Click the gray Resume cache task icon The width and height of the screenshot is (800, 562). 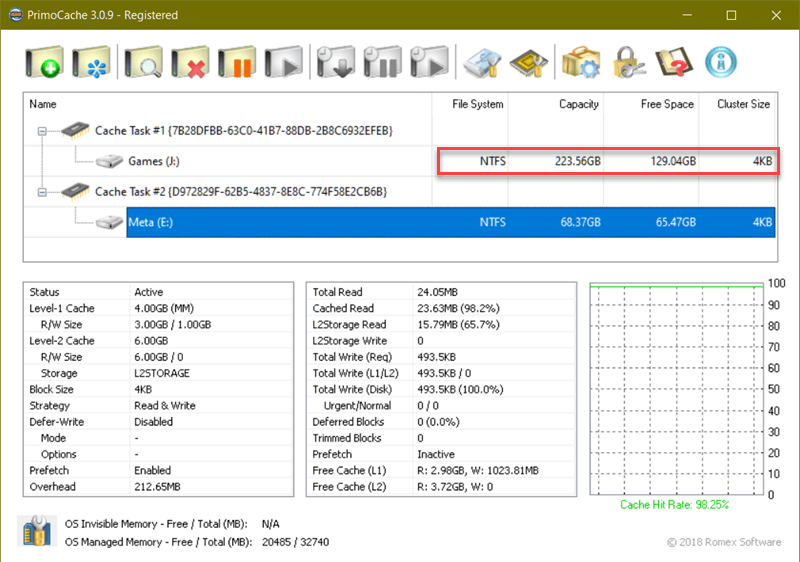(x=284, y=62)
